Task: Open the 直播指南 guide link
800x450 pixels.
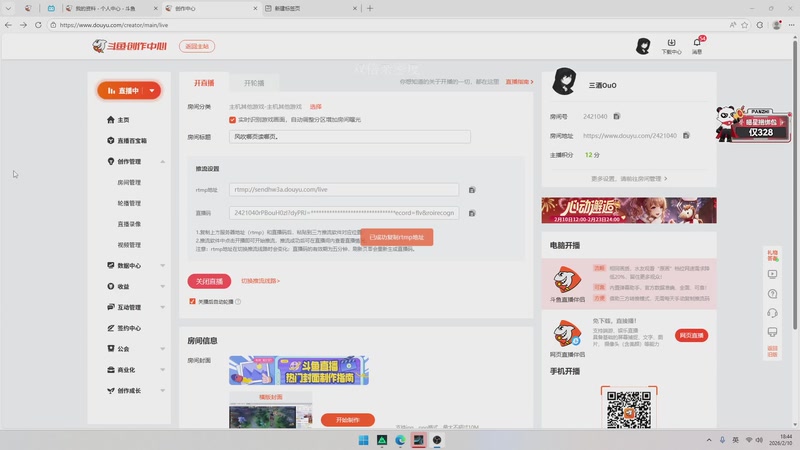Action: pos(519,82)
